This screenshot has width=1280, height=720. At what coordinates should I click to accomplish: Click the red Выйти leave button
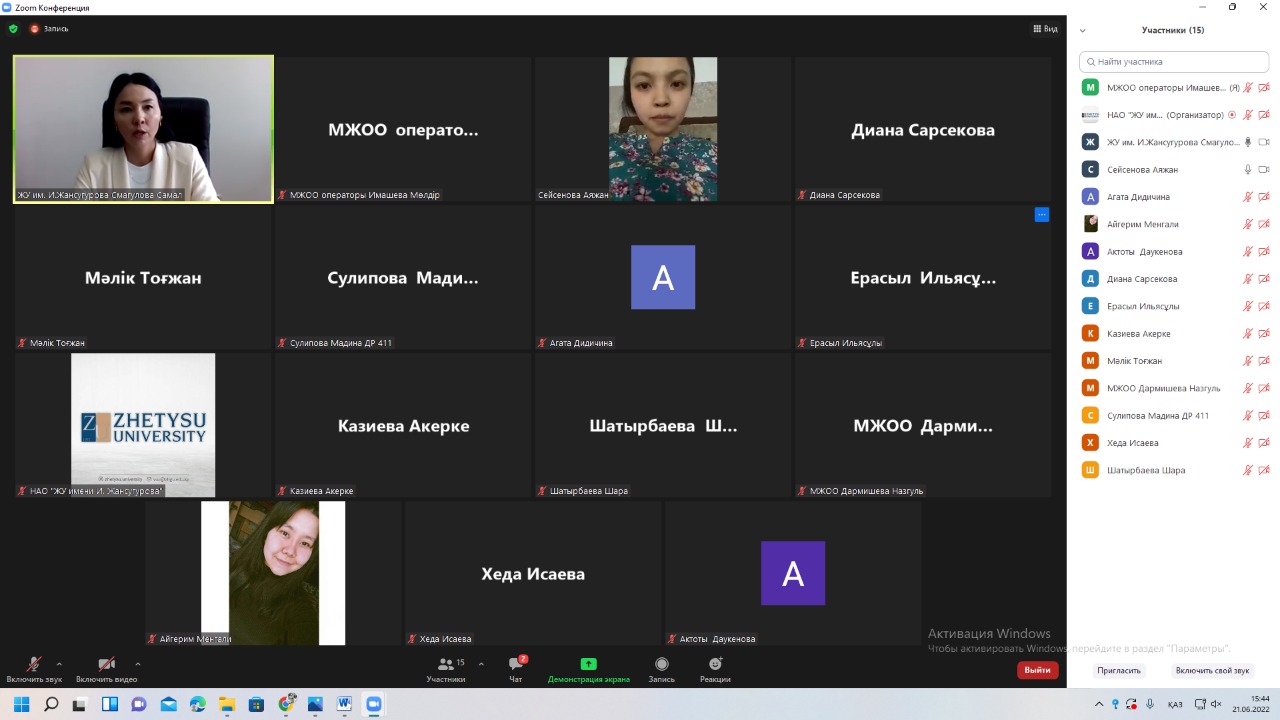point(1037,670)
